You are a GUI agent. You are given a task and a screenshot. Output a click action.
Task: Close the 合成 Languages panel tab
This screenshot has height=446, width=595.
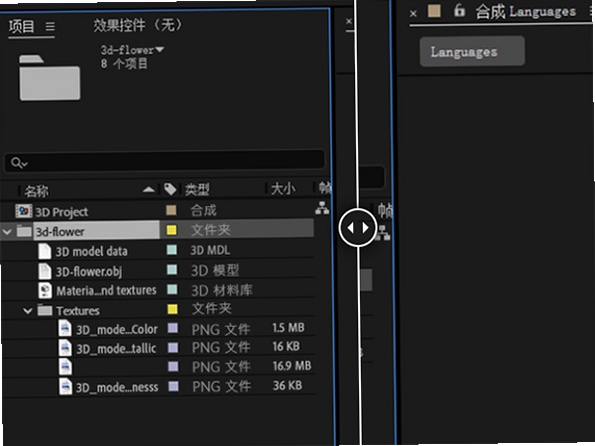pyautogui.click(x=413, y=14)
